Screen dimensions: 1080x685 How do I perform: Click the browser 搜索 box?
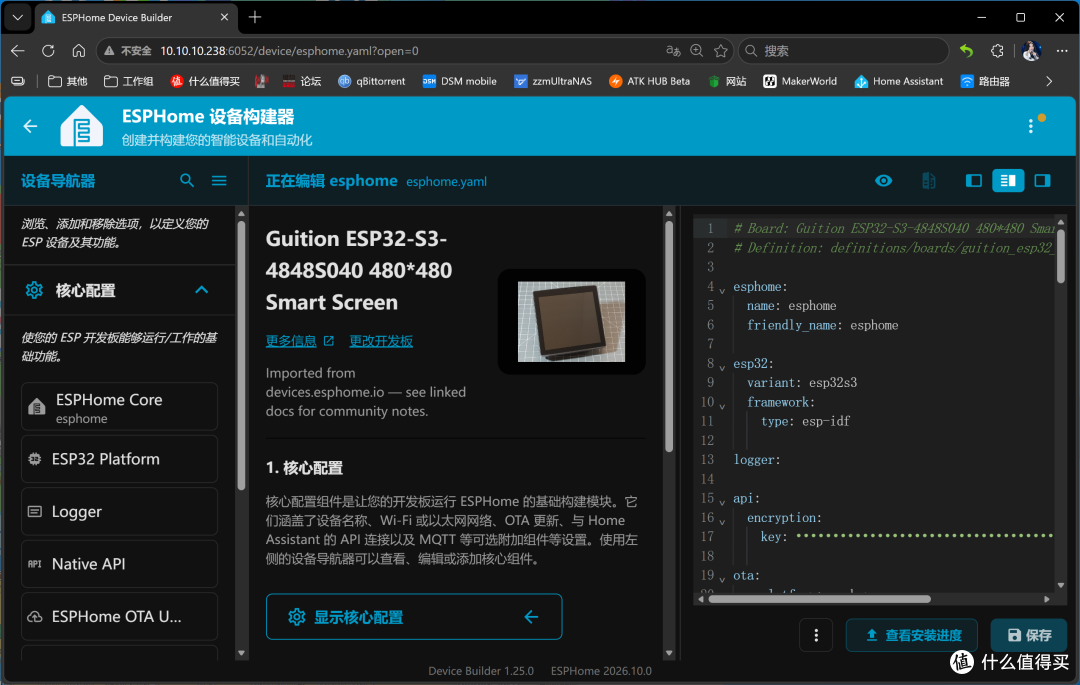pyautogui.click(x=844, y=51)
